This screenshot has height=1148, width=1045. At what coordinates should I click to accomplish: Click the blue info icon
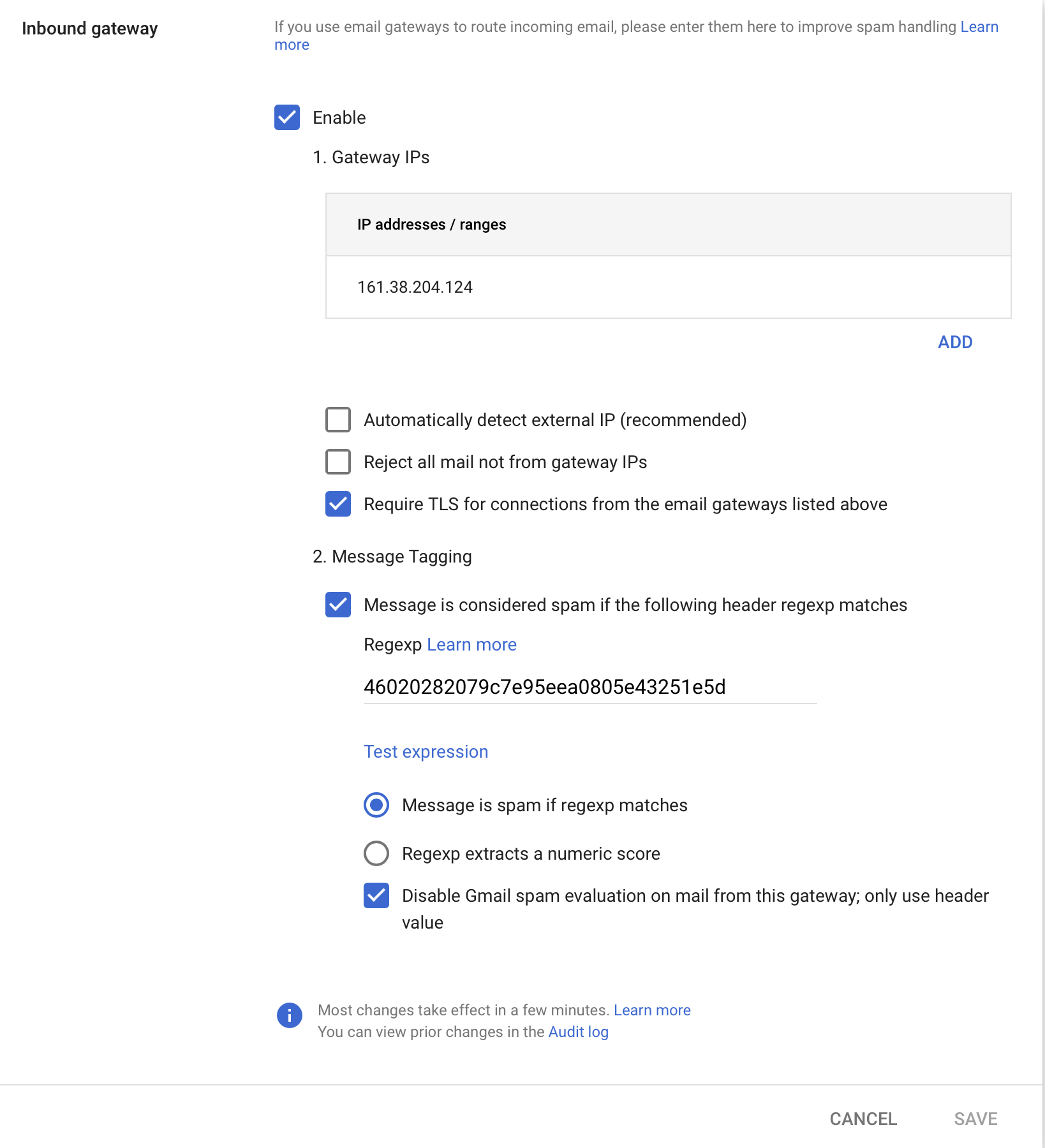click(289, 1015)
